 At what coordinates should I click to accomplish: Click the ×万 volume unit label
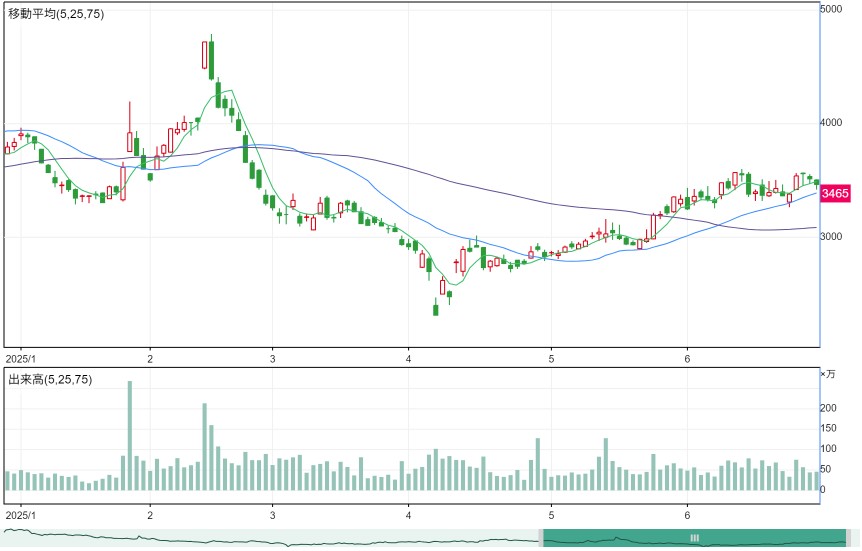827,374
